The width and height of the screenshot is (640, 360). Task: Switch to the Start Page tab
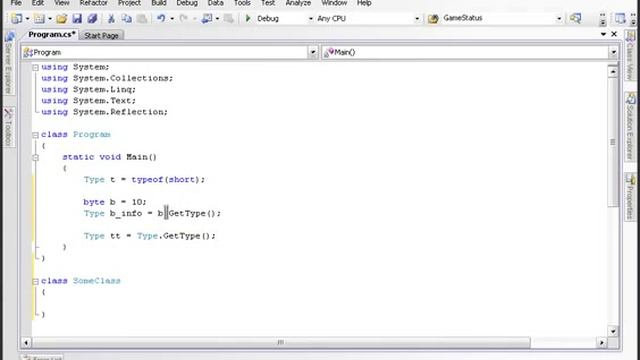101,36
